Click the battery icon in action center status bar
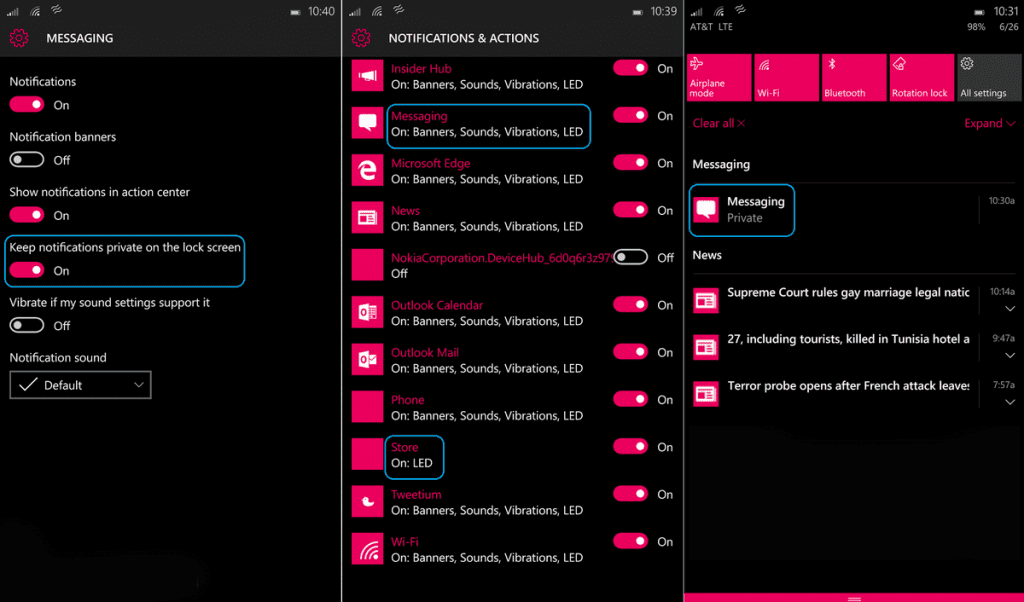Viewport: 1024px width, 602px height. point(979,12)
